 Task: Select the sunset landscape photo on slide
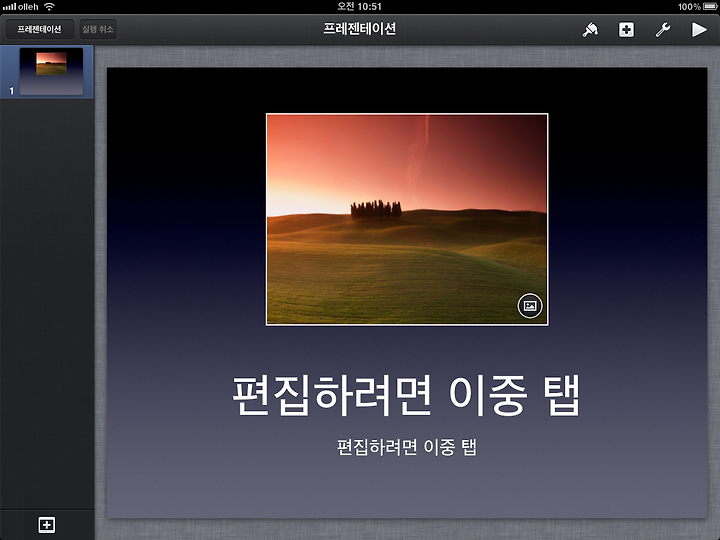407,219
